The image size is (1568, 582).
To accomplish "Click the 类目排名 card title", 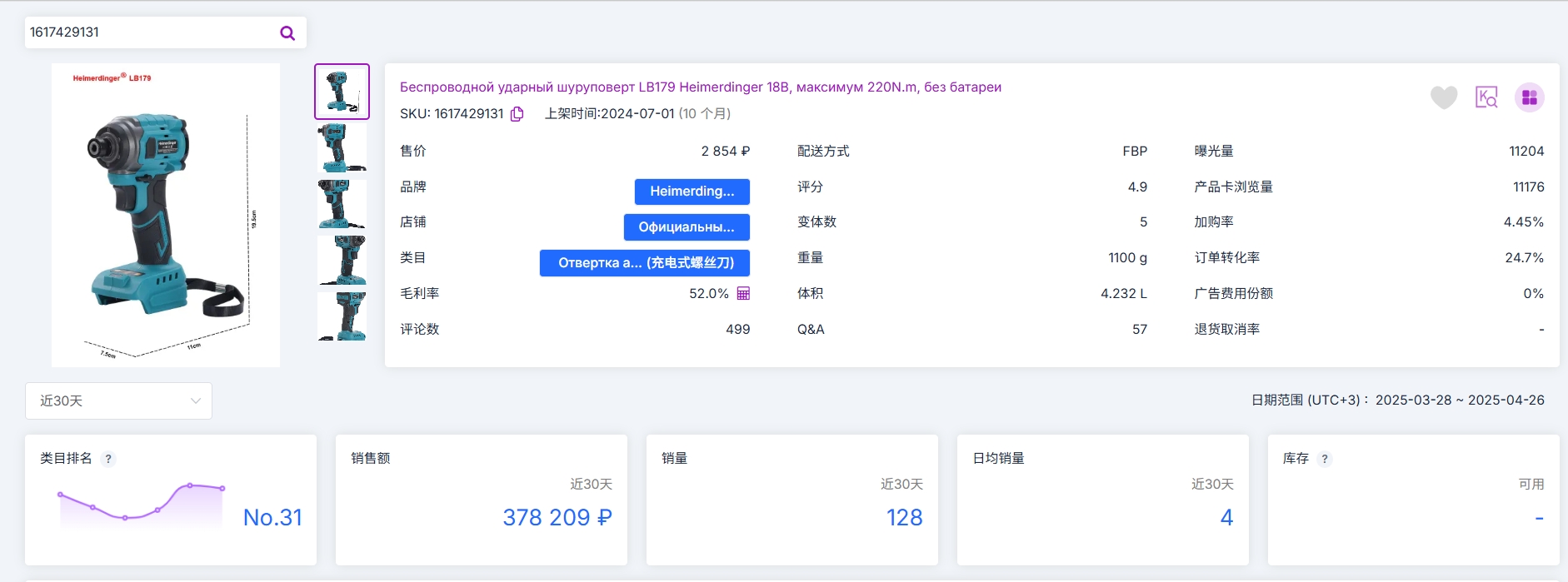I will pyautogui.click(x=66, y=459).
